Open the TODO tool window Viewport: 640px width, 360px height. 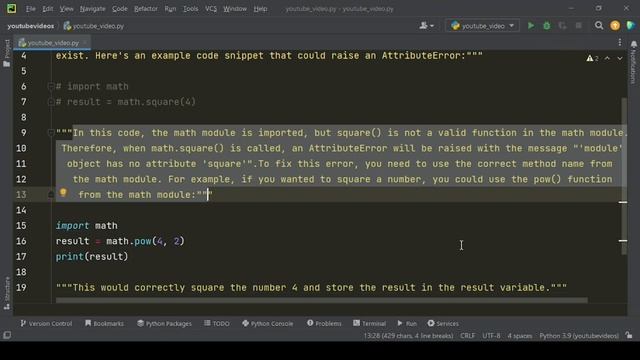[217, 323]
